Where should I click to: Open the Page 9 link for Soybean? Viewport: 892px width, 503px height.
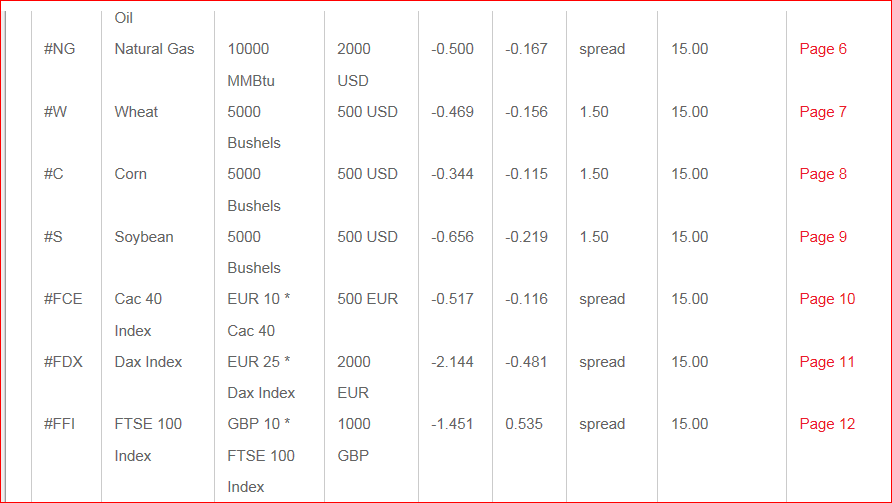(x=823, y=237)
